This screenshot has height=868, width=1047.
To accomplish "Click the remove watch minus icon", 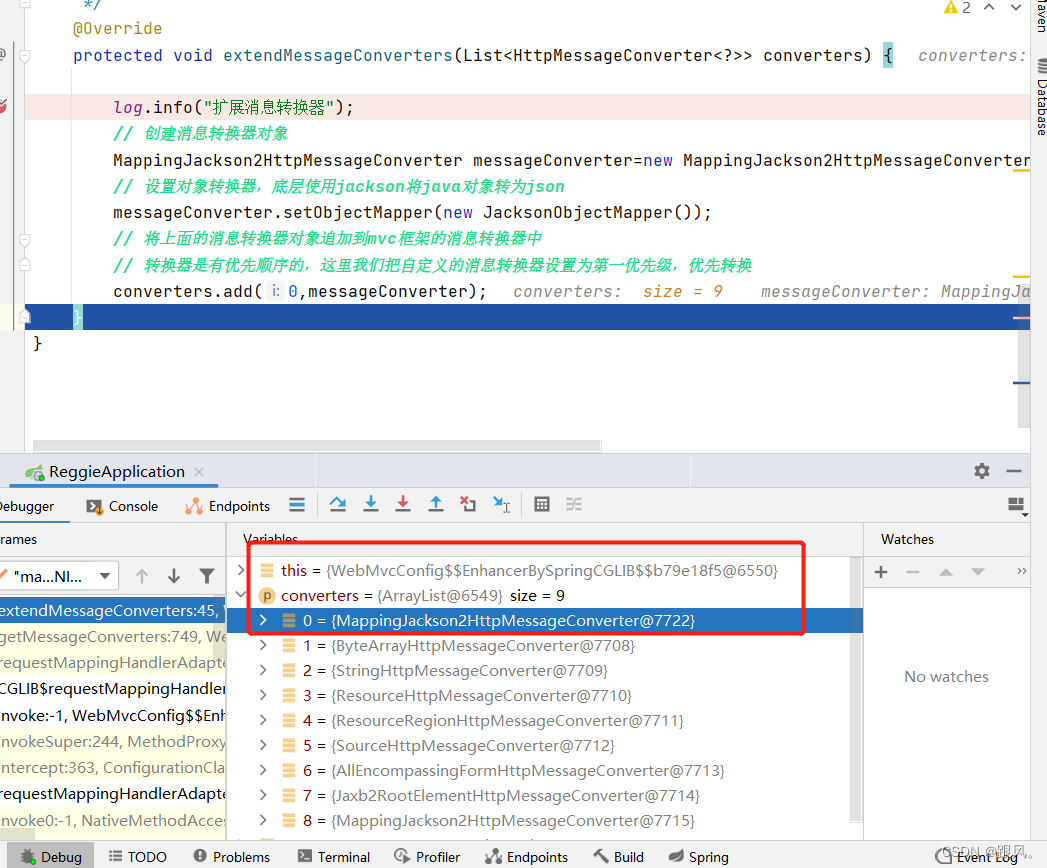I will coord(913,572).
